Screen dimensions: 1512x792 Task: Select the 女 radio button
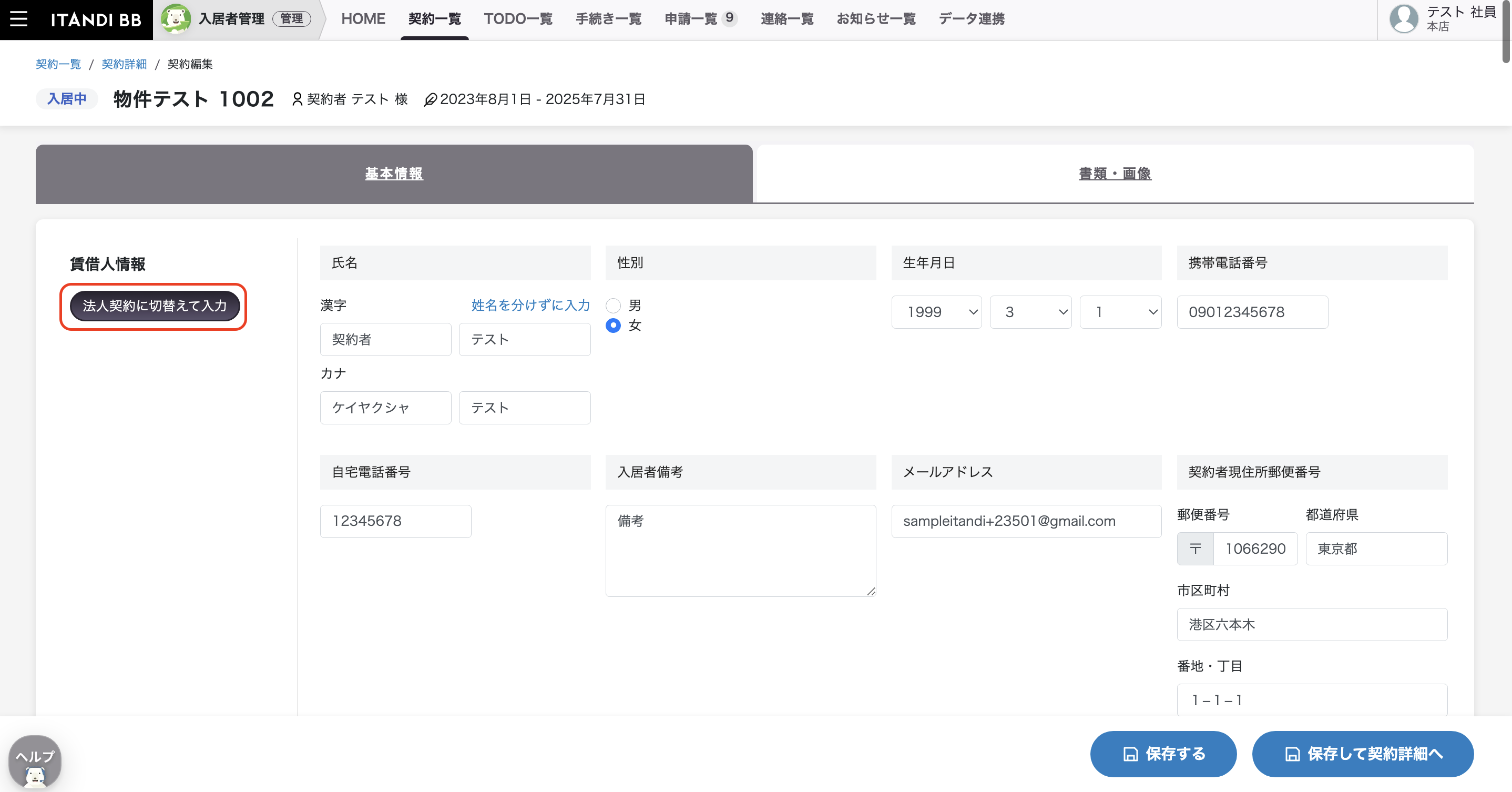tap(613, 325)
